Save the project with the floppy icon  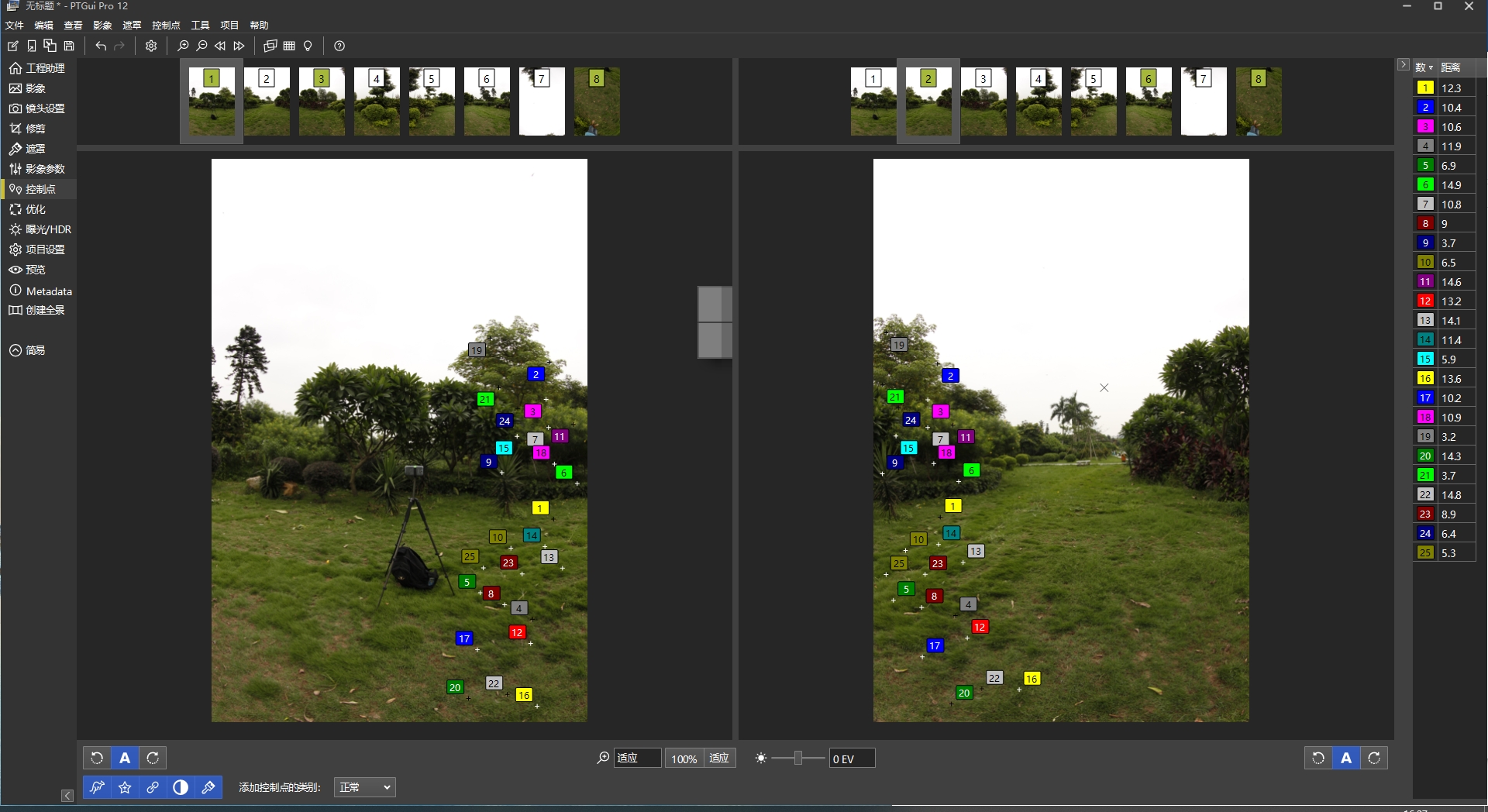(69, 46)
